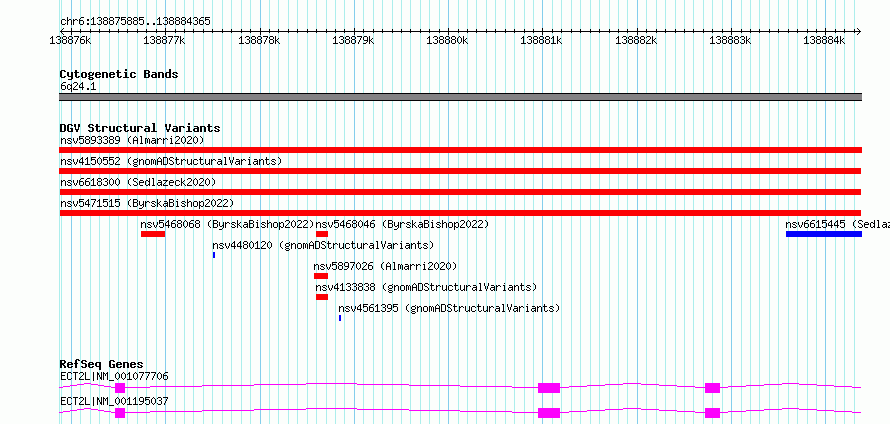
Task: Click the nsv4561395 (gnomADStructuralVariants) label
Action: [x=449, y=308]
